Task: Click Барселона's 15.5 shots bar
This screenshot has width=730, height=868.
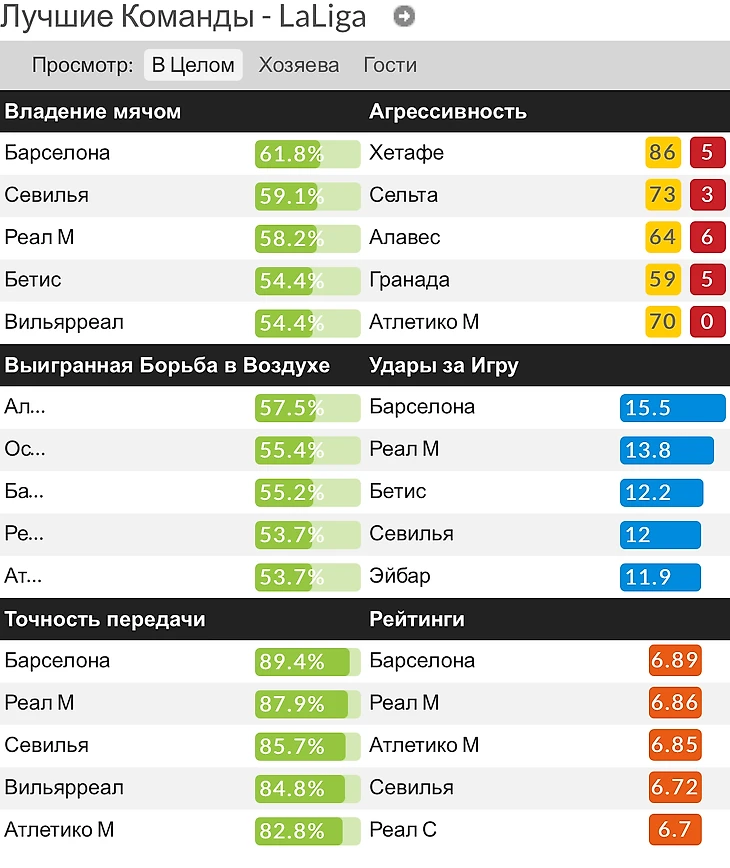Action: coord(672,408)
